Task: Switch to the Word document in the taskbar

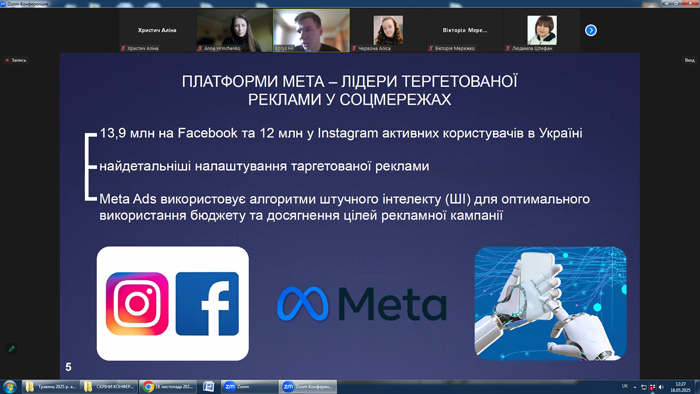Action: [208, 386]
